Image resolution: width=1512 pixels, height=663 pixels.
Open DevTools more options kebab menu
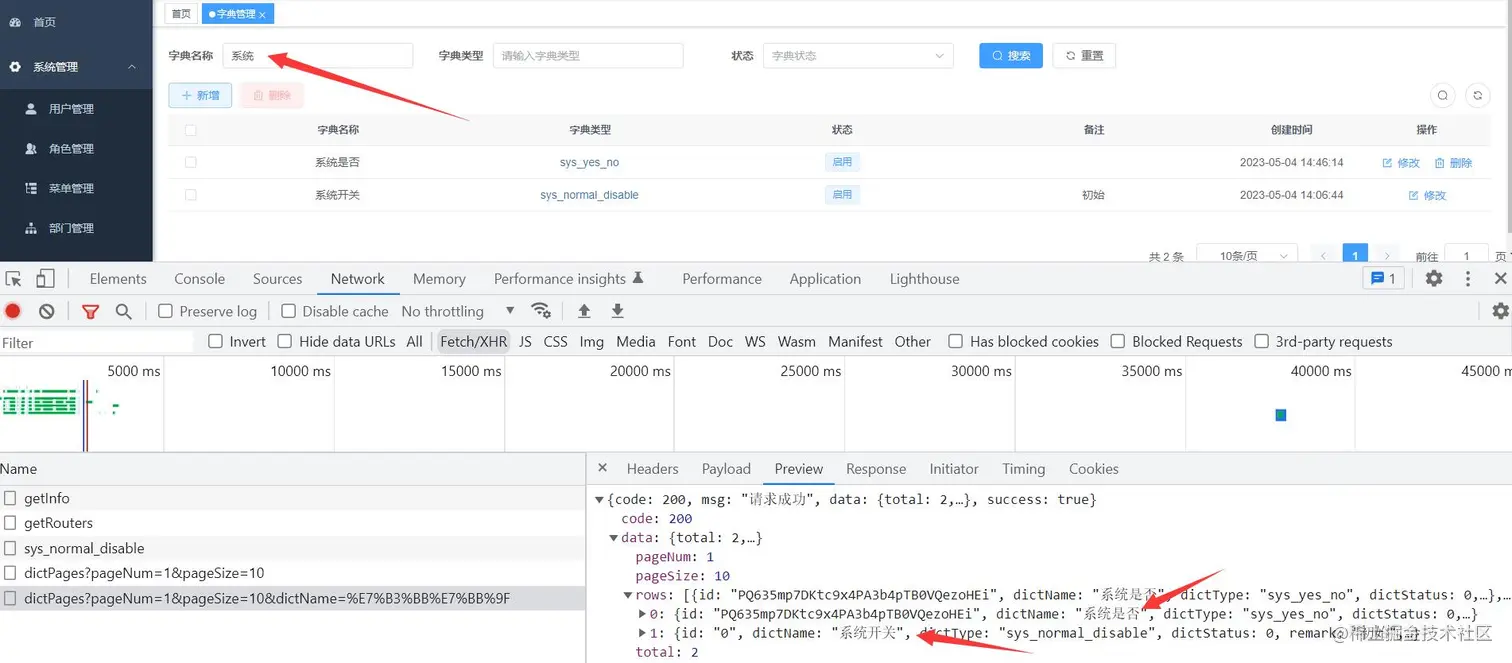(x=1467, y=278)
